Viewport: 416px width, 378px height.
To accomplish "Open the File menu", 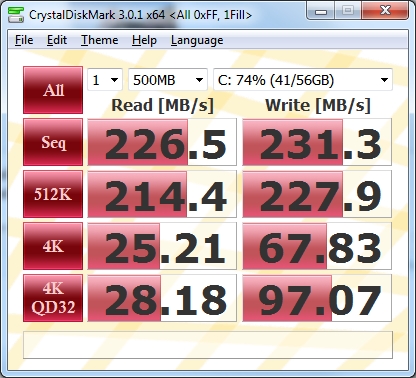I will pos(24,40).
